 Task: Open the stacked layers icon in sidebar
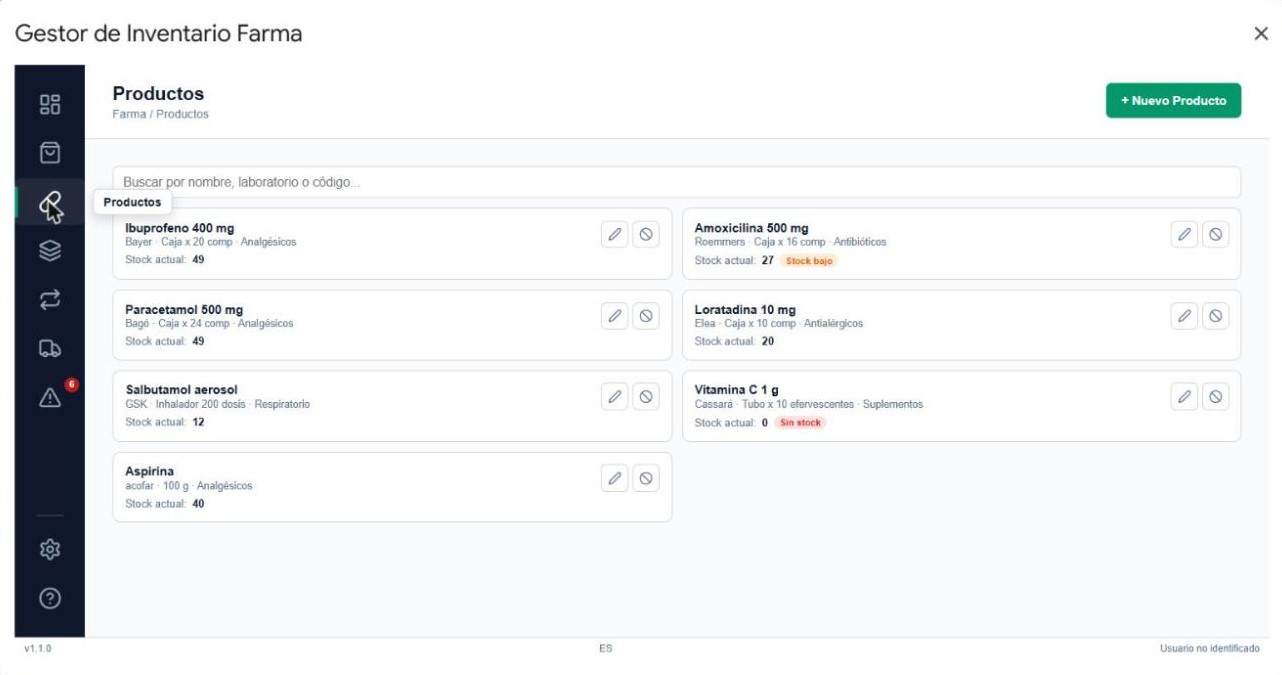[50, 251]
